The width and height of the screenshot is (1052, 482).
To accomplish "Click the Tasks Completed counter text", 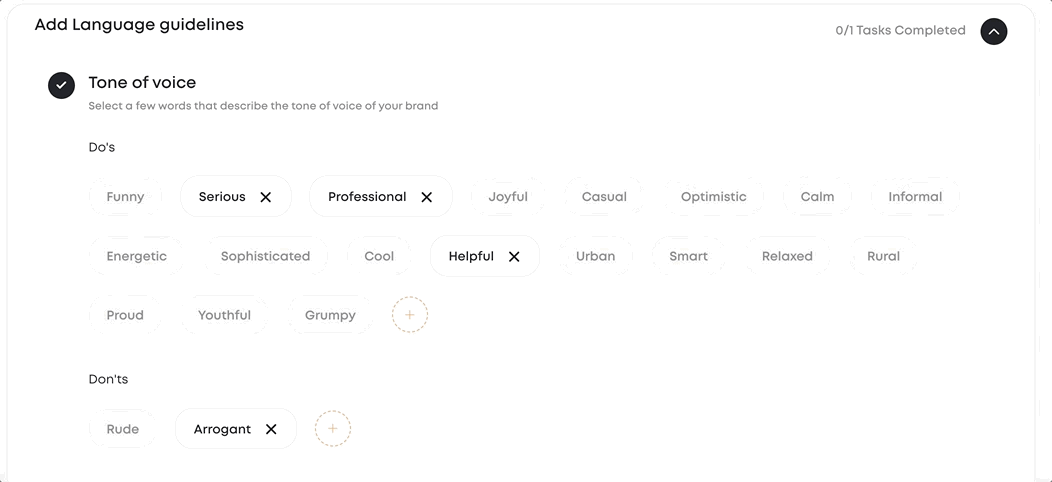I will click(x=900, y=30).
